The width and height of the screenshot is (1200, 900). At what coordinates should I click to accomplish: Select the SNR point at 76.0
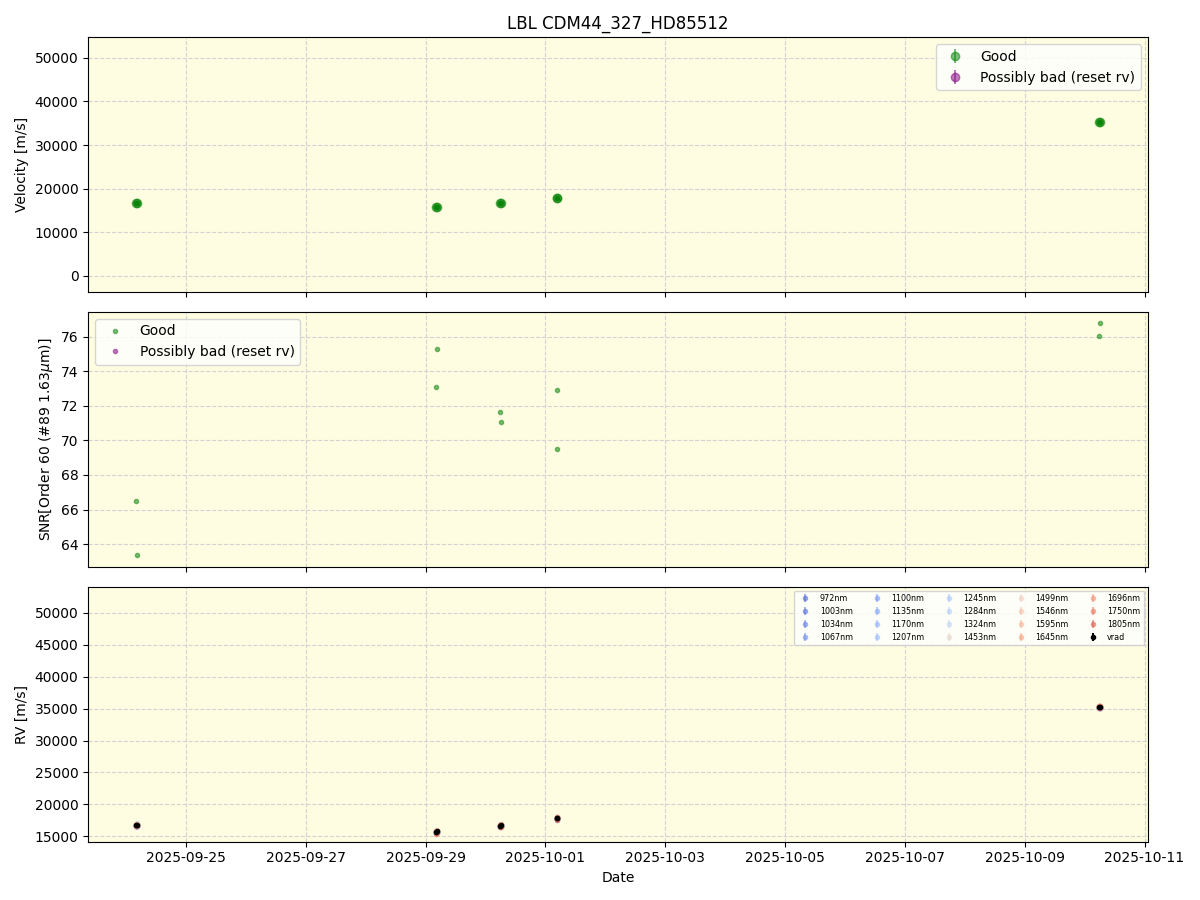[x=1099, y=336]
